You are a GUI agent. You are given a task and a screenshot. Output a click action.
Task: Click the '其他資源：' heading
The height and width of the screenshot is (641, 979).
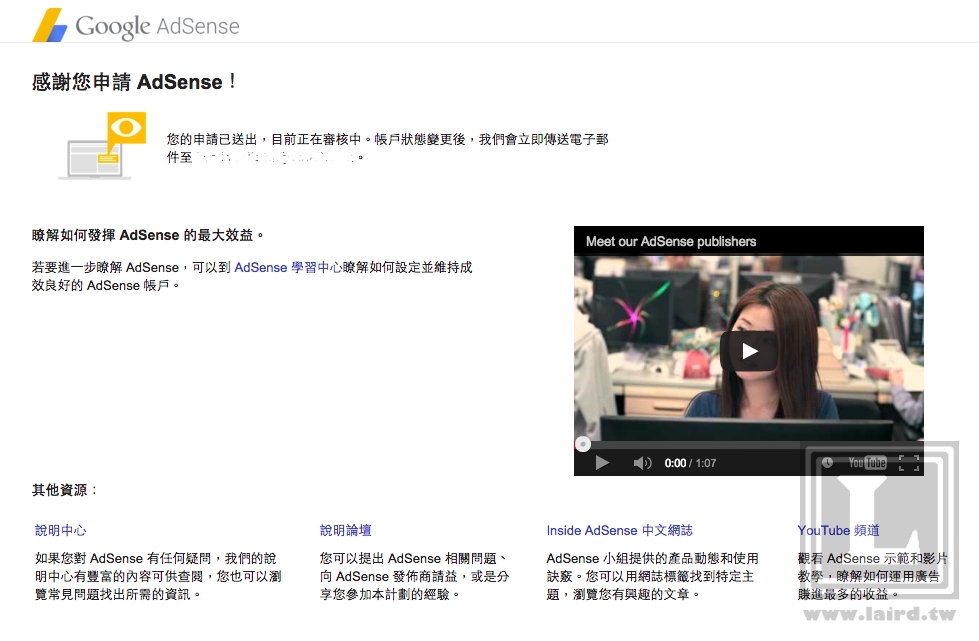point(65,490)
